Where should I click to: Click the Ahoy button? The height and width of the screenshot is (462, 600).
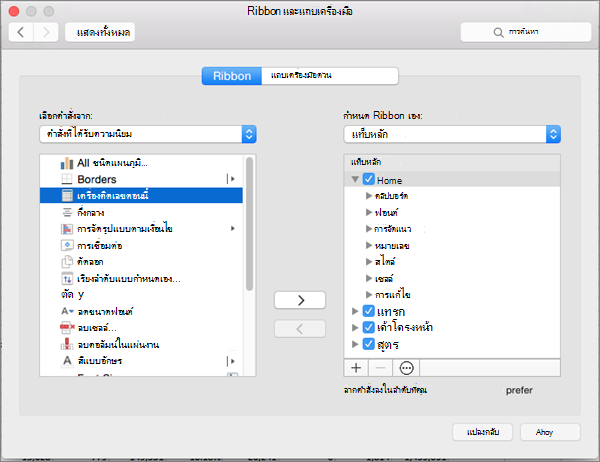click(x=550, y=432)
